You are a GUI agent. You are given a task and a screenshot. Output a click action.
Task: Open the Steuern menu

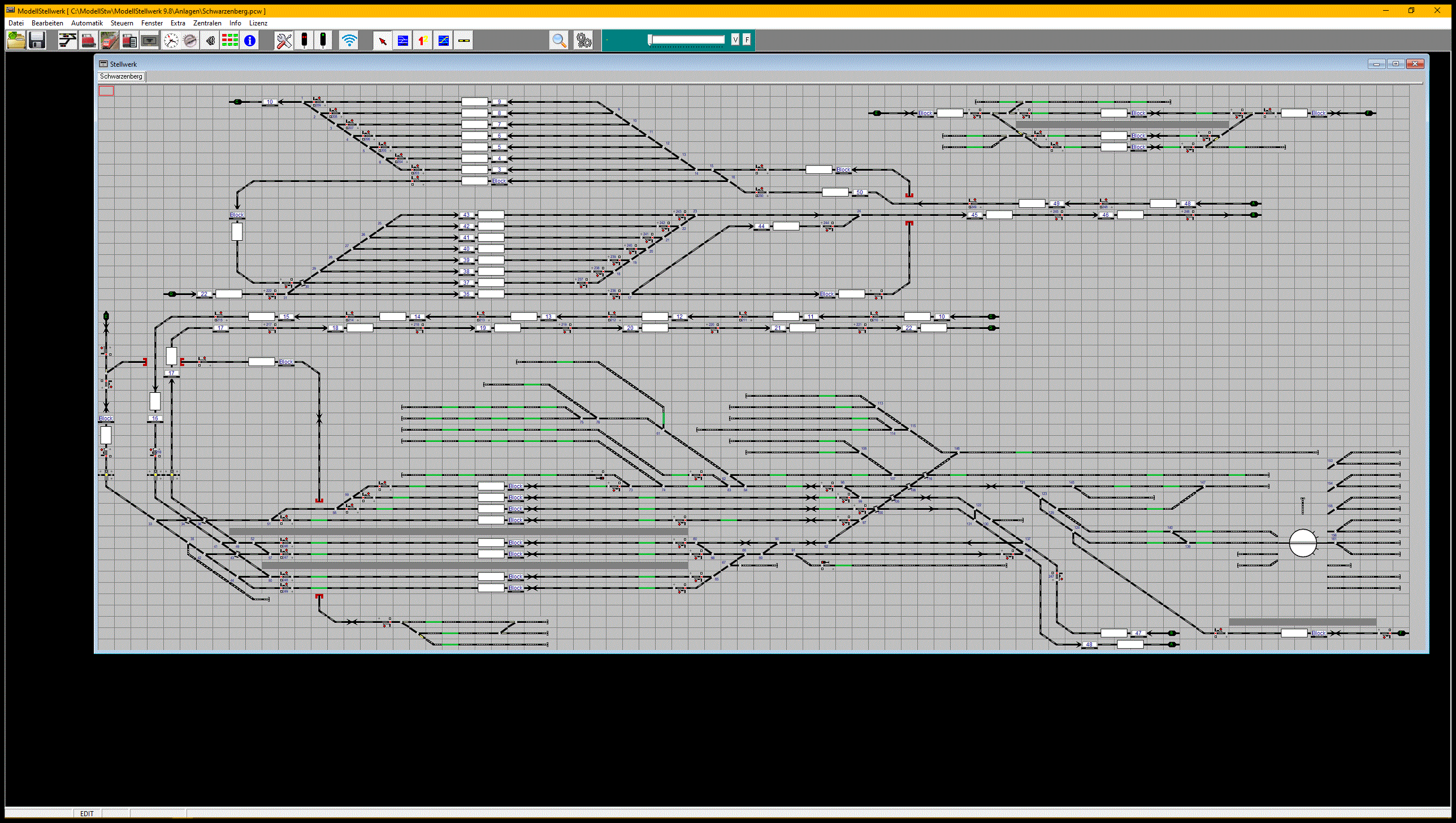[x=122, y=23]
